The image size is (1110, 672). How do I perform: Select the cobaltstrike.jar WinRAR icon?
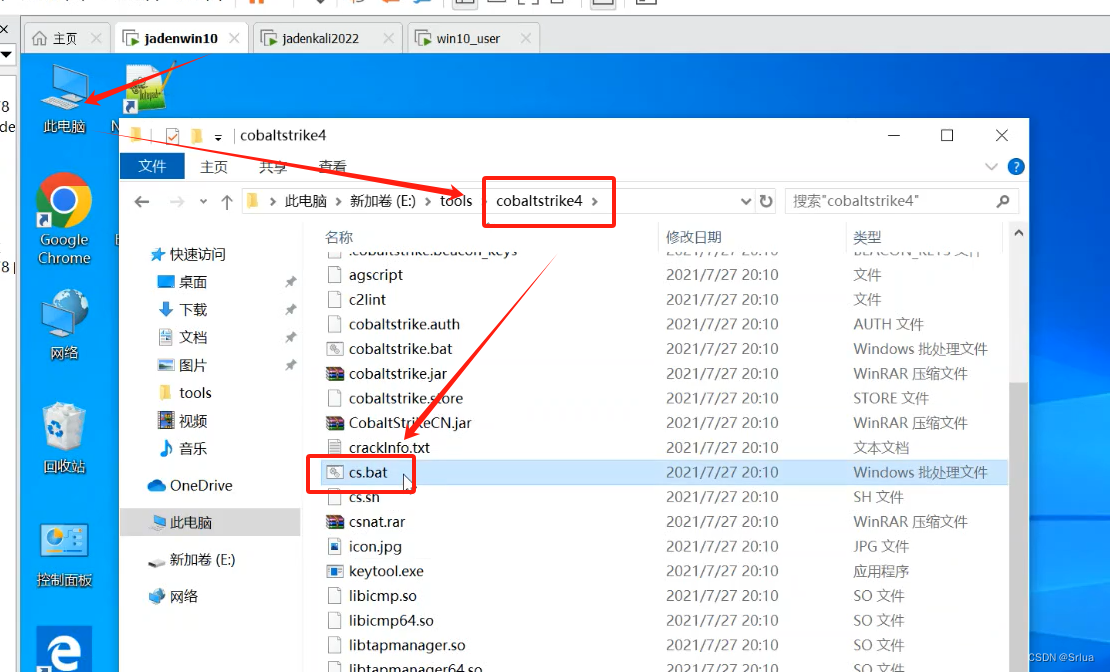tap(335, 373)
